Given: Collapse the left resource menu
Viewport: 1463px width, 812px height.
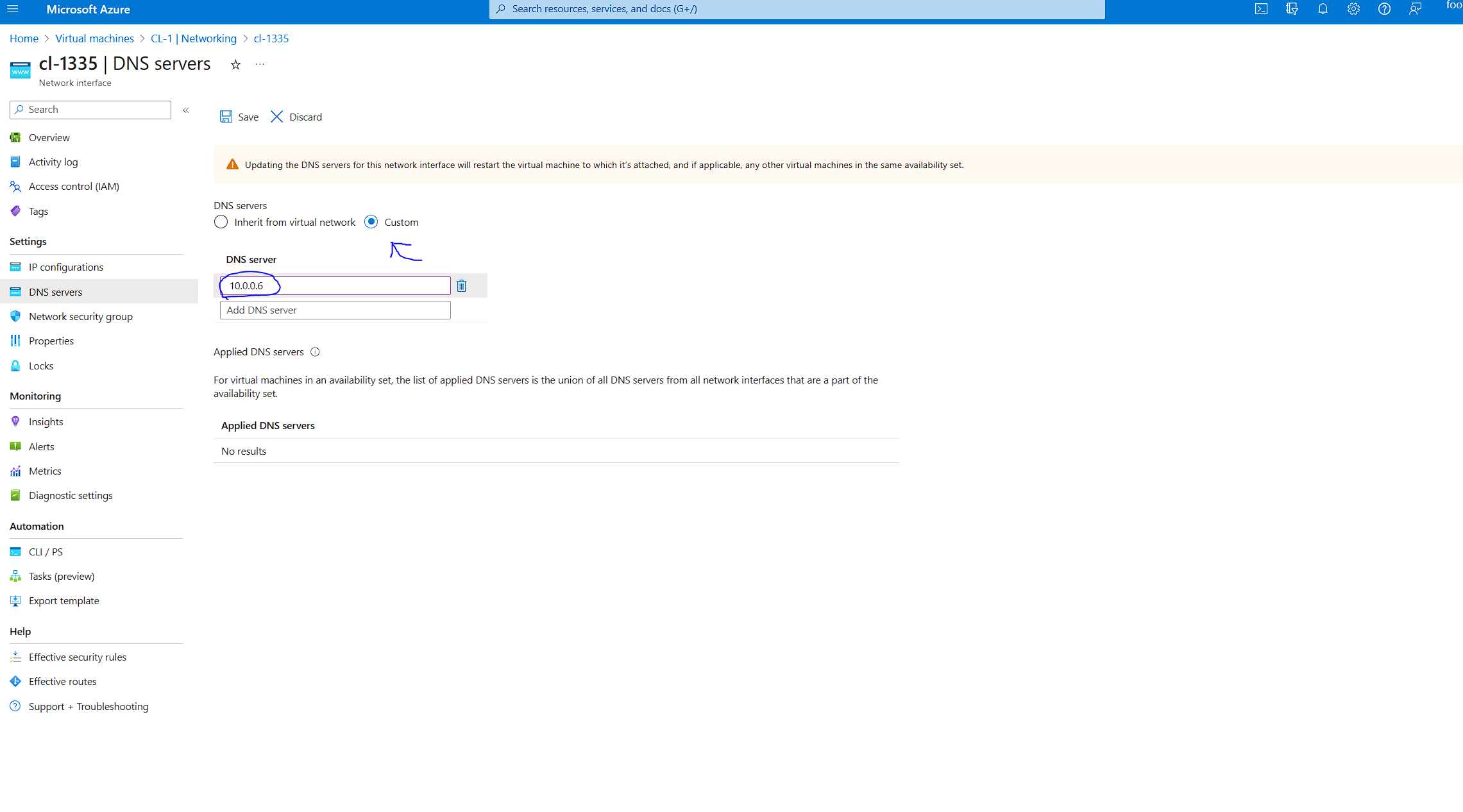Looking at the screenshot, I should click(185, 110).
